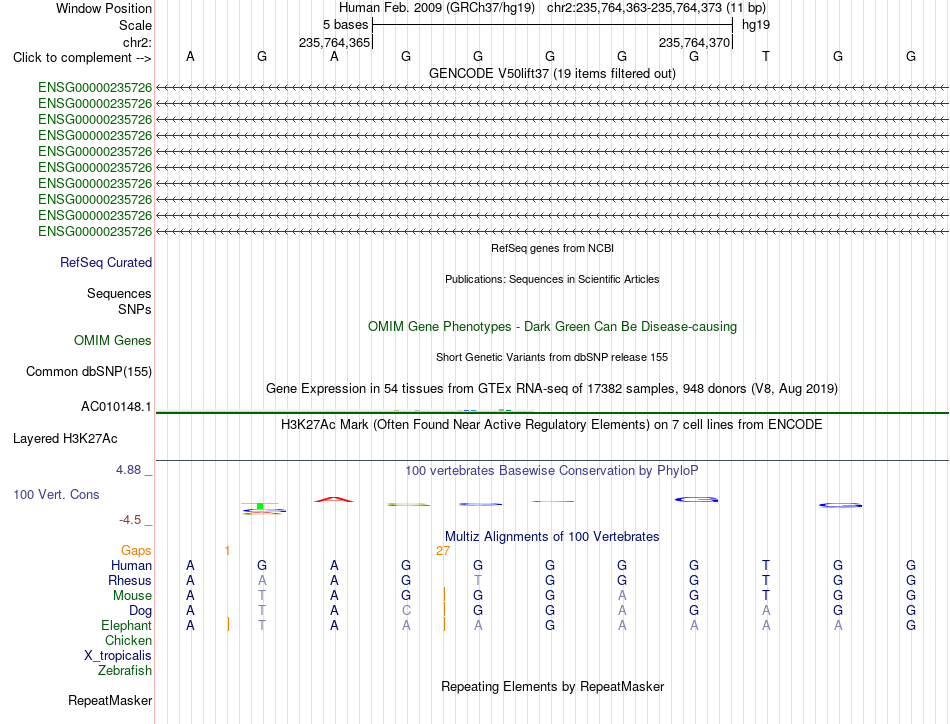Click the T base in Human alignment row
950x724 pixels.
[766, 565]
